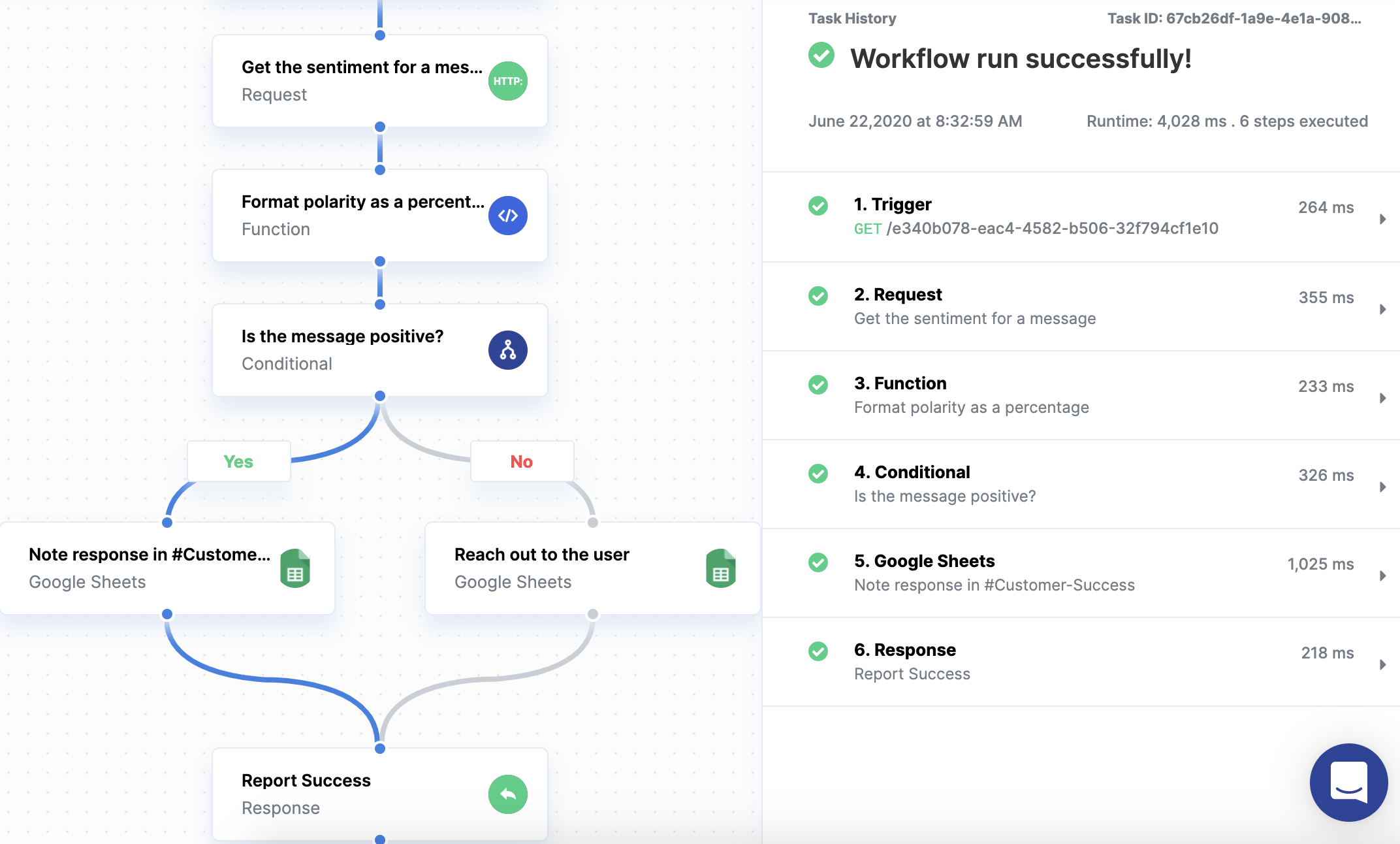The image size is (1400, 844).
Task: Expand the Google Sheets step arrow
Action: tap(1382, 576)
